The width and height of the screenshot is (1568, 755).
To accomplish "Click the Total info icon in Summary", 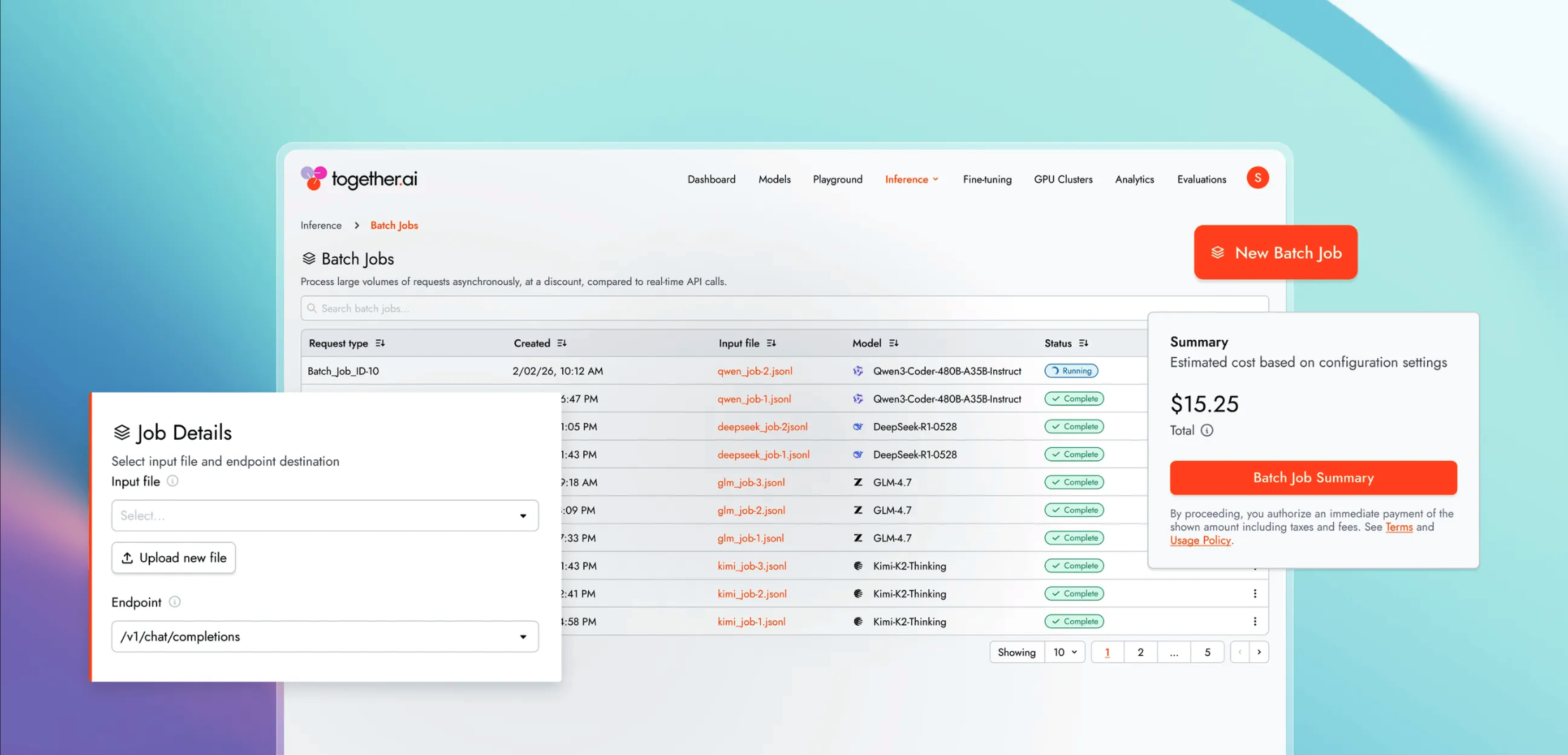I will pos(1207,431).
